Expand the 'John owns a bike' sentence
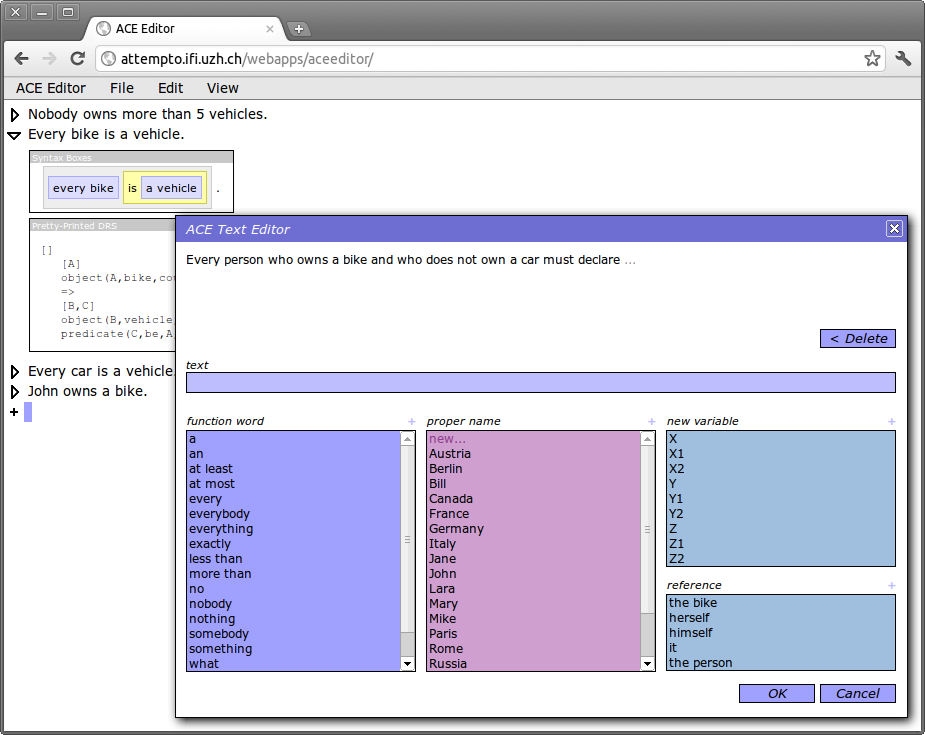The height and width of the screenshot is (735, 925). (15, 391)
